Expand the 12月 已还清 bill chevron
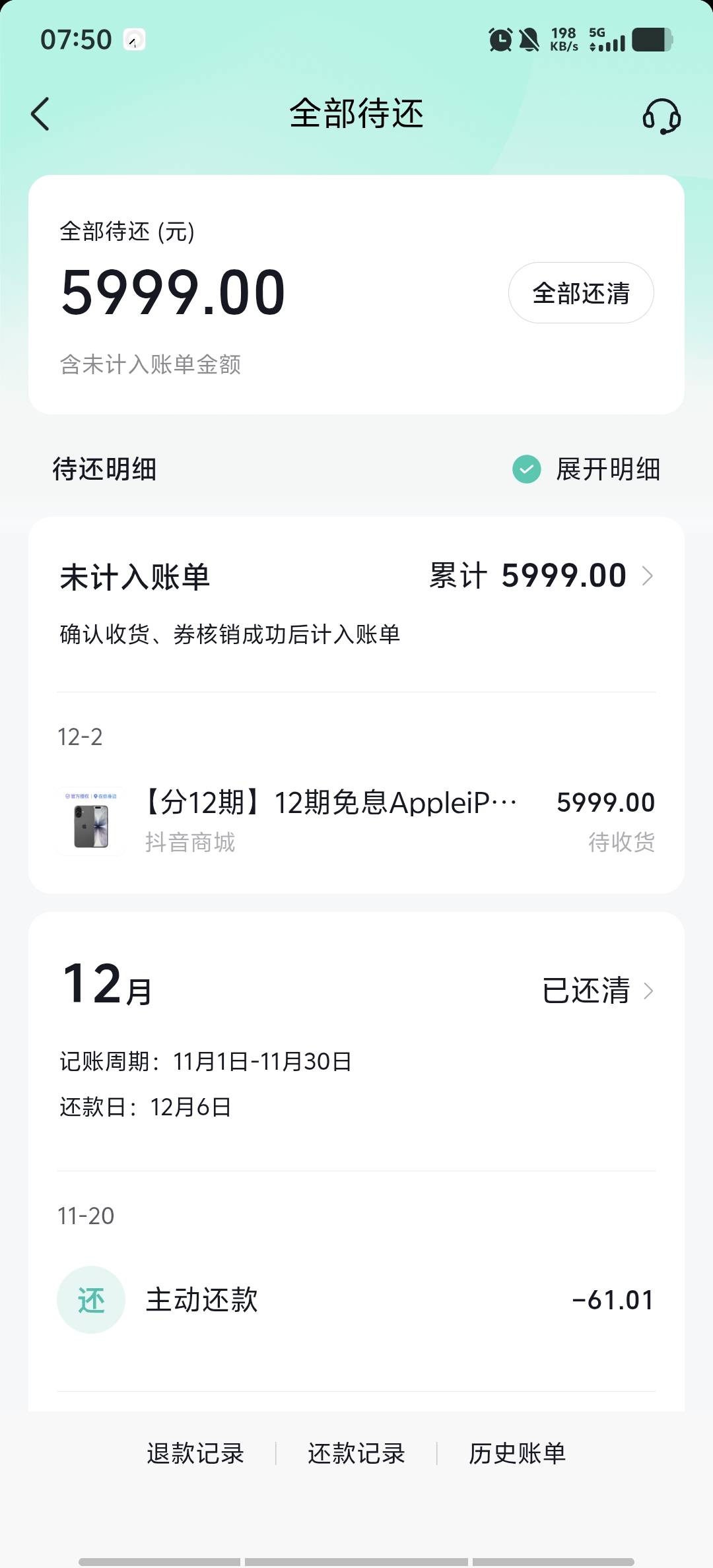This screenshot has width=713, height=1568. click(x=648, y=991)
